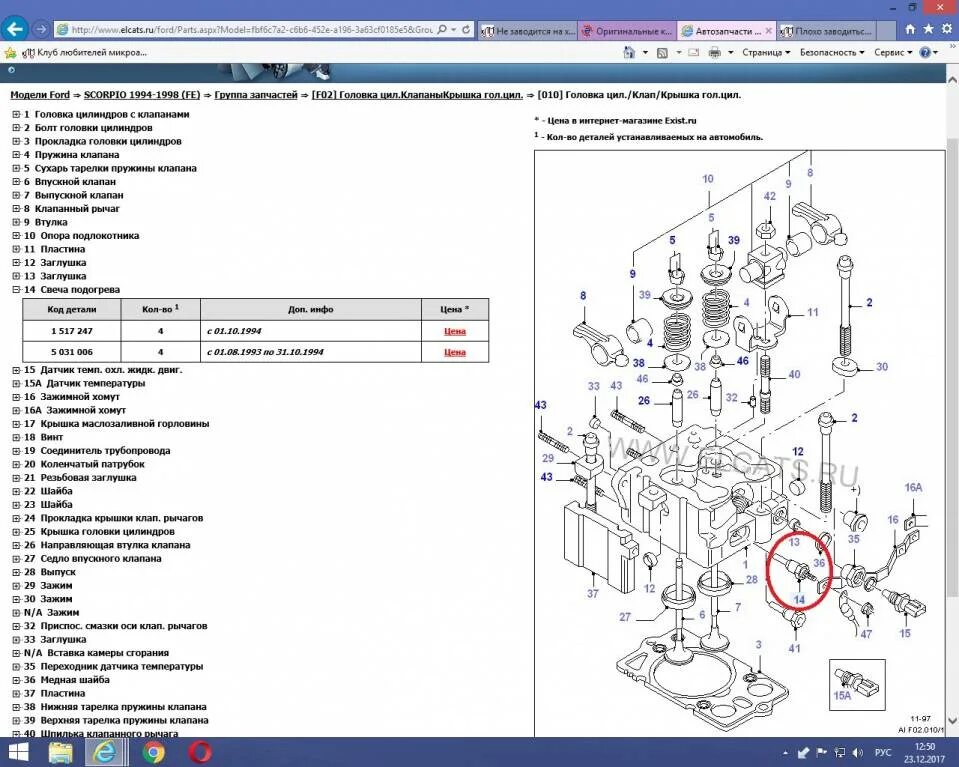Expand item 28 Выпуск
This screenshot has height=767, width=959.
[x=17, y=572]
